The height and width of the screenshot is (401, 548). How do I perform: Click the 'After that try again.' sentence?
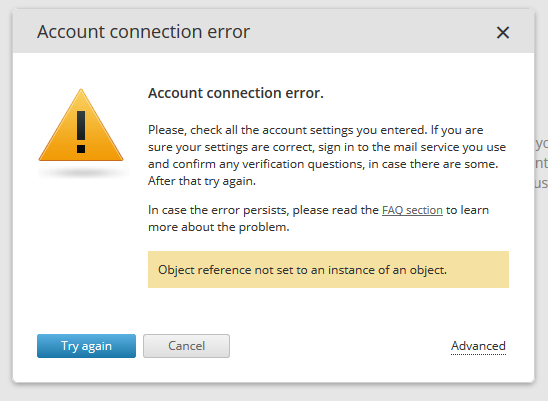click(x=202, y=181)
